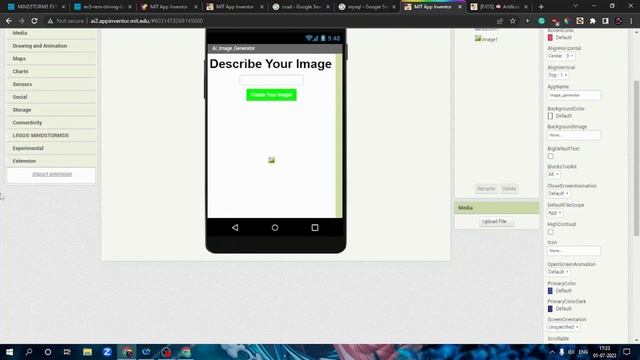Screen dimensions: 640x360
Task: Go back using the browser back arrow
Action: 9,21
